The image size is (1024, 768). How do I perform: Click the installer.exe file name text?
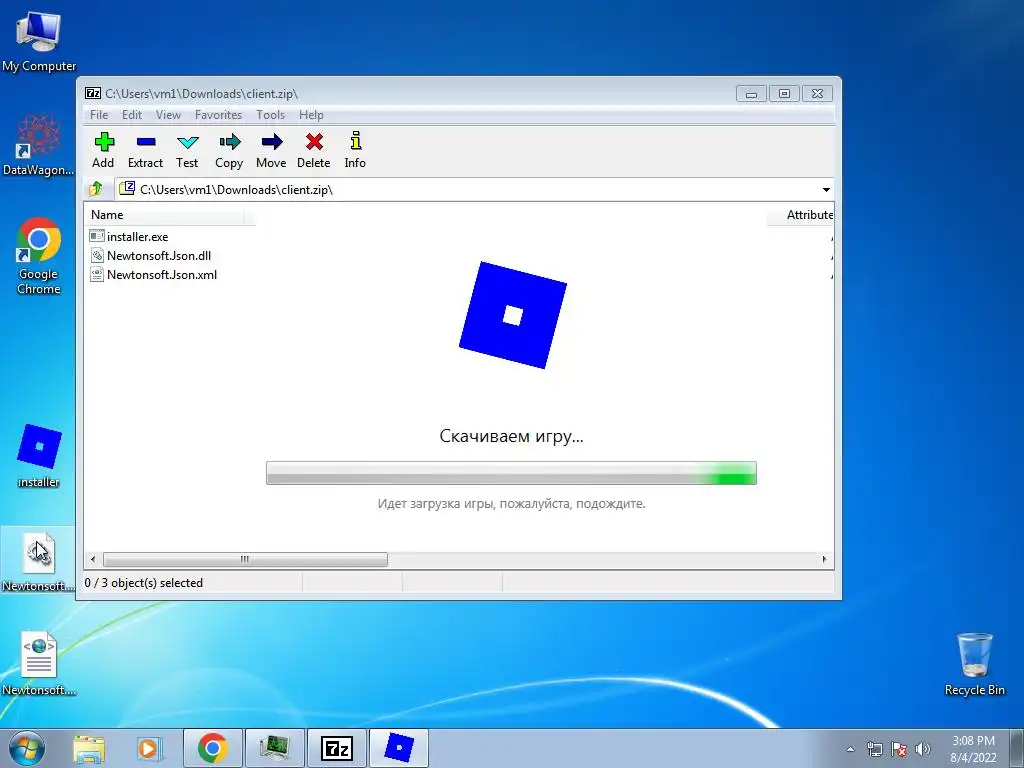coord(138,236)
